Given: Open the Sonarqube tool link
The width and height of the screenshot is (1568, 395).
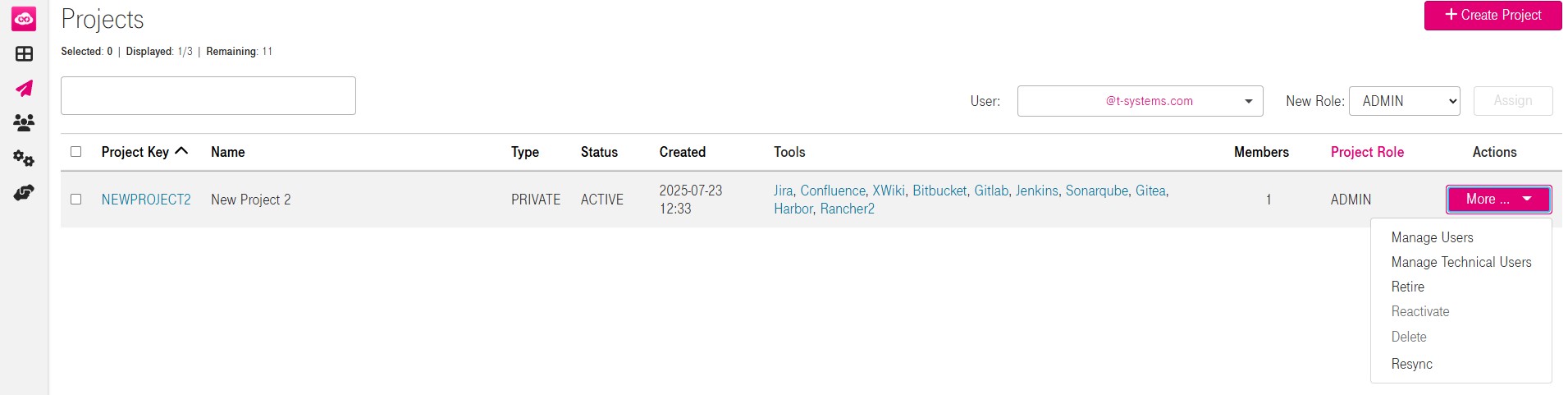Looking at the screenshot, I should pyautogui.click(x=1097, y=191).
